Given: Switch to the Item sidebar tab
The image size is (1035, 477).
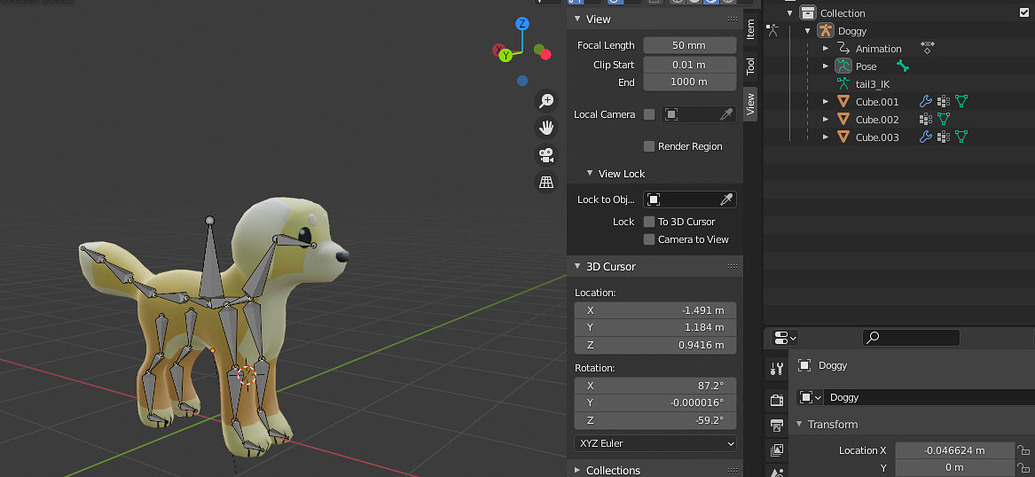Looking at the screenshot, I should click(x=750, y=29).
